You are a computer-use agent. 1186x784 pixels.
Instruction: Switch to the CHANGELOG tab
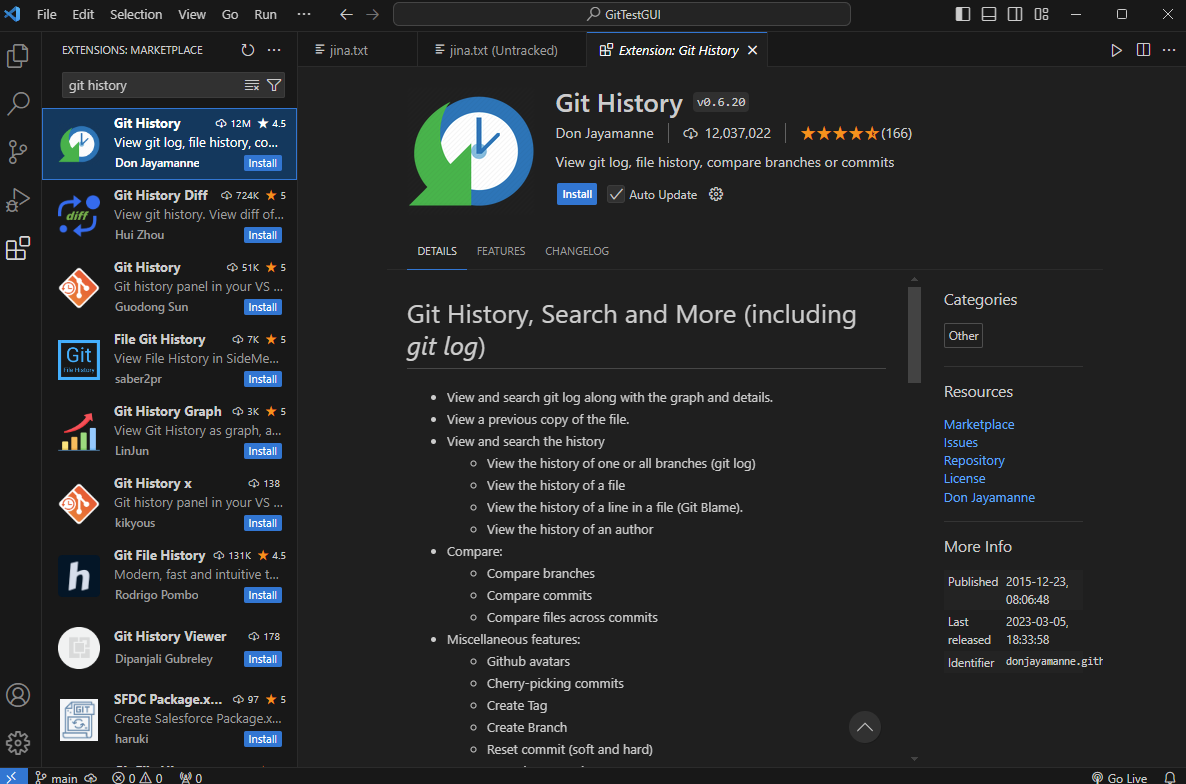coord(576,251)
